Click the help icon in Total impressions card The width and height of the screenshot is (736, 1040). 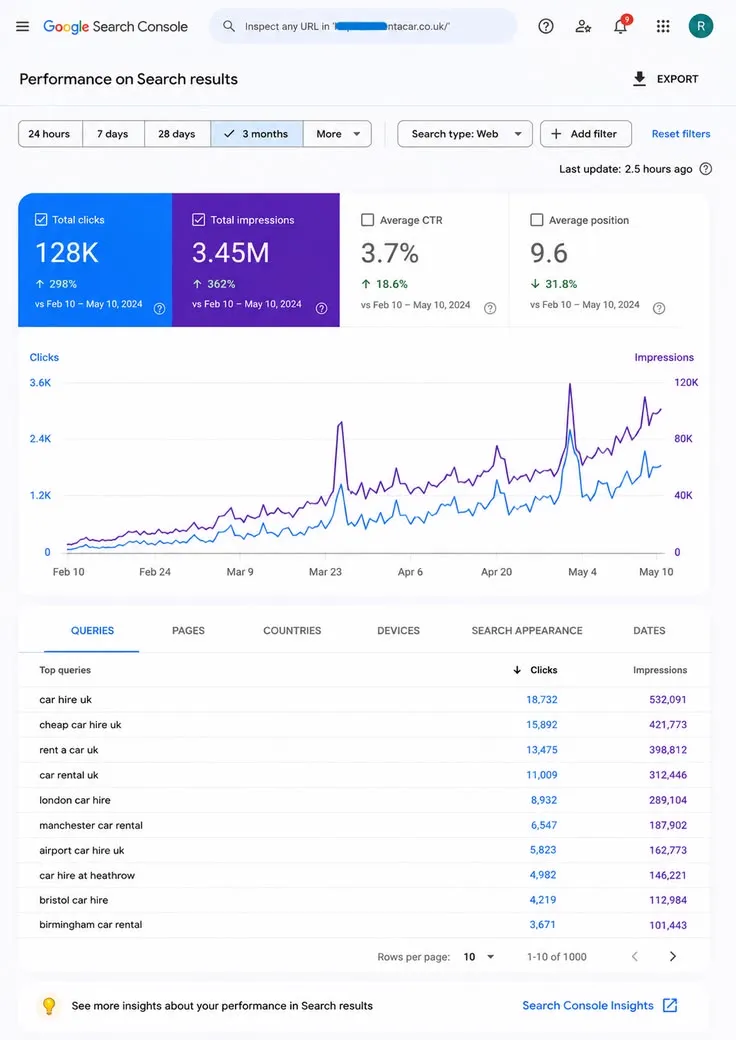click(322, 308)
